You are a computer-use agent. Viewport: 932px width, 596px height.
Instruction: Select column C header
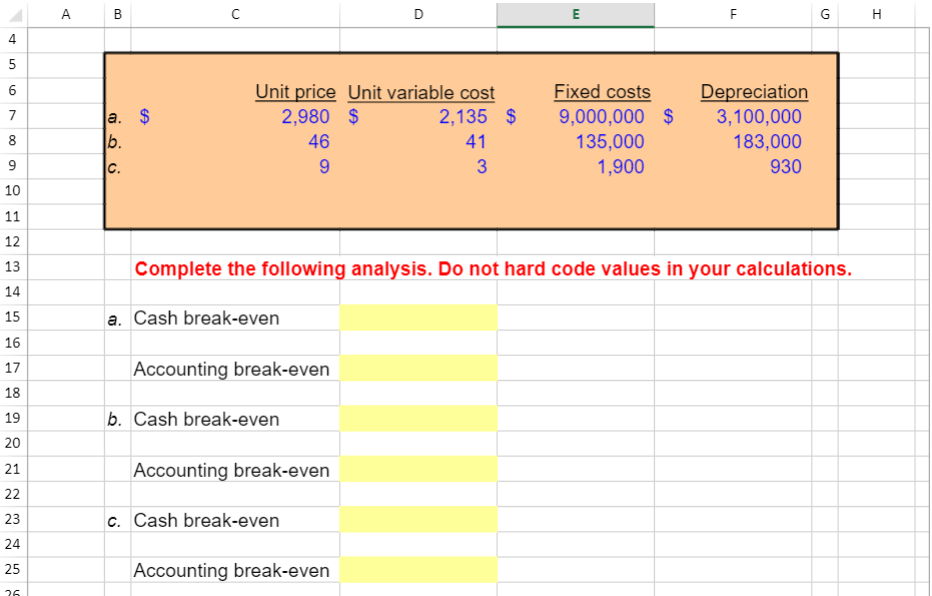[235, 15]
